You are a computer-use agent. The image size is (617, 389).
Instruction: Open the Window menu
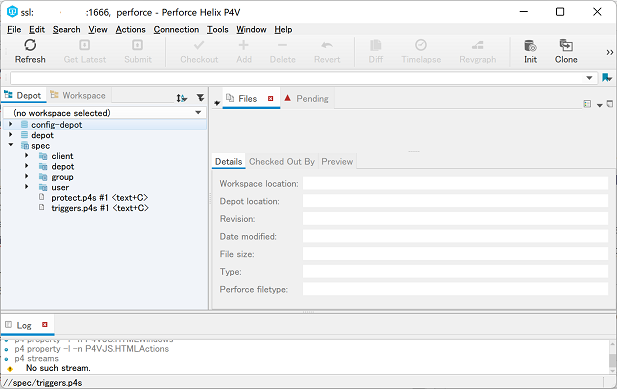tap(251, 29)
